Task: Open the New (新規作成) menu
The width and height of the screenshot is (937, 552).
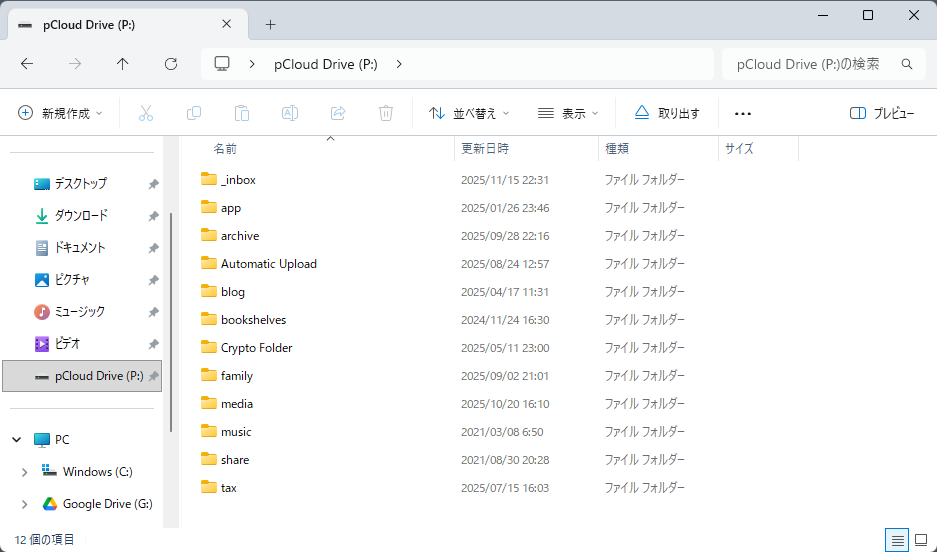Action: [61, 114]
